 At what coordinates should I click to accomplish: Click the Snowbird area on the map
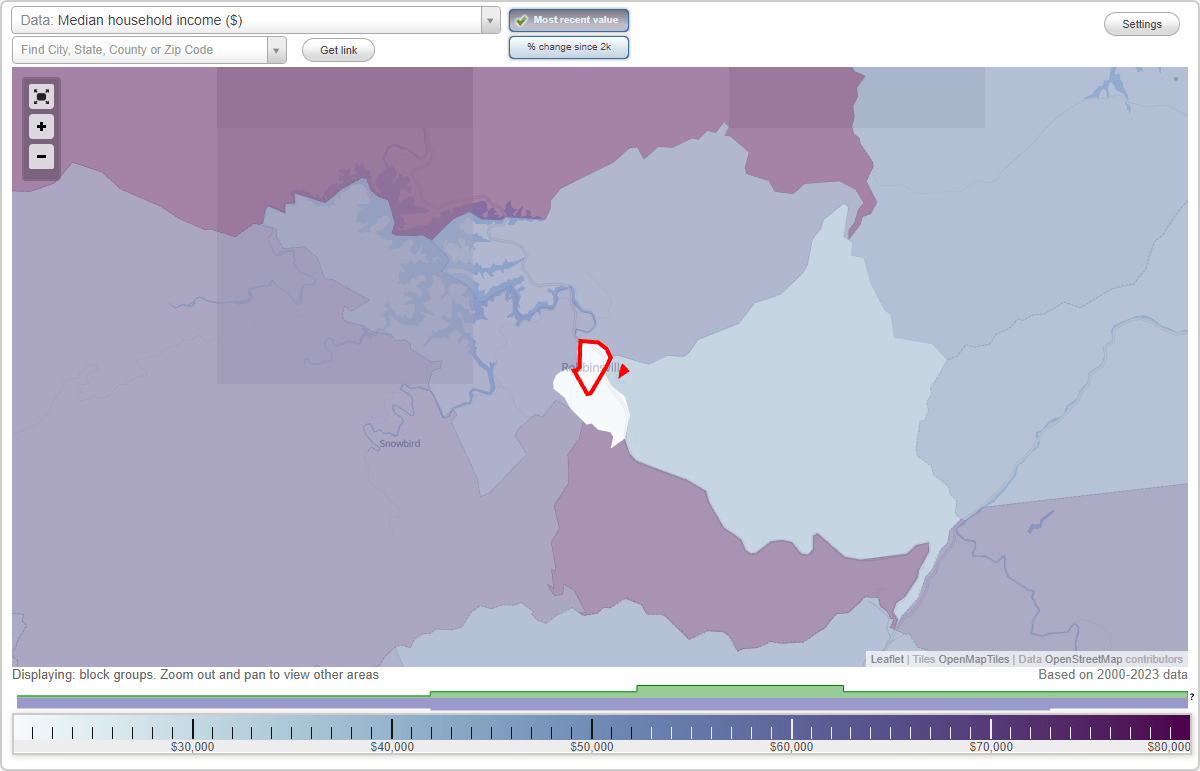click(398, 443)
